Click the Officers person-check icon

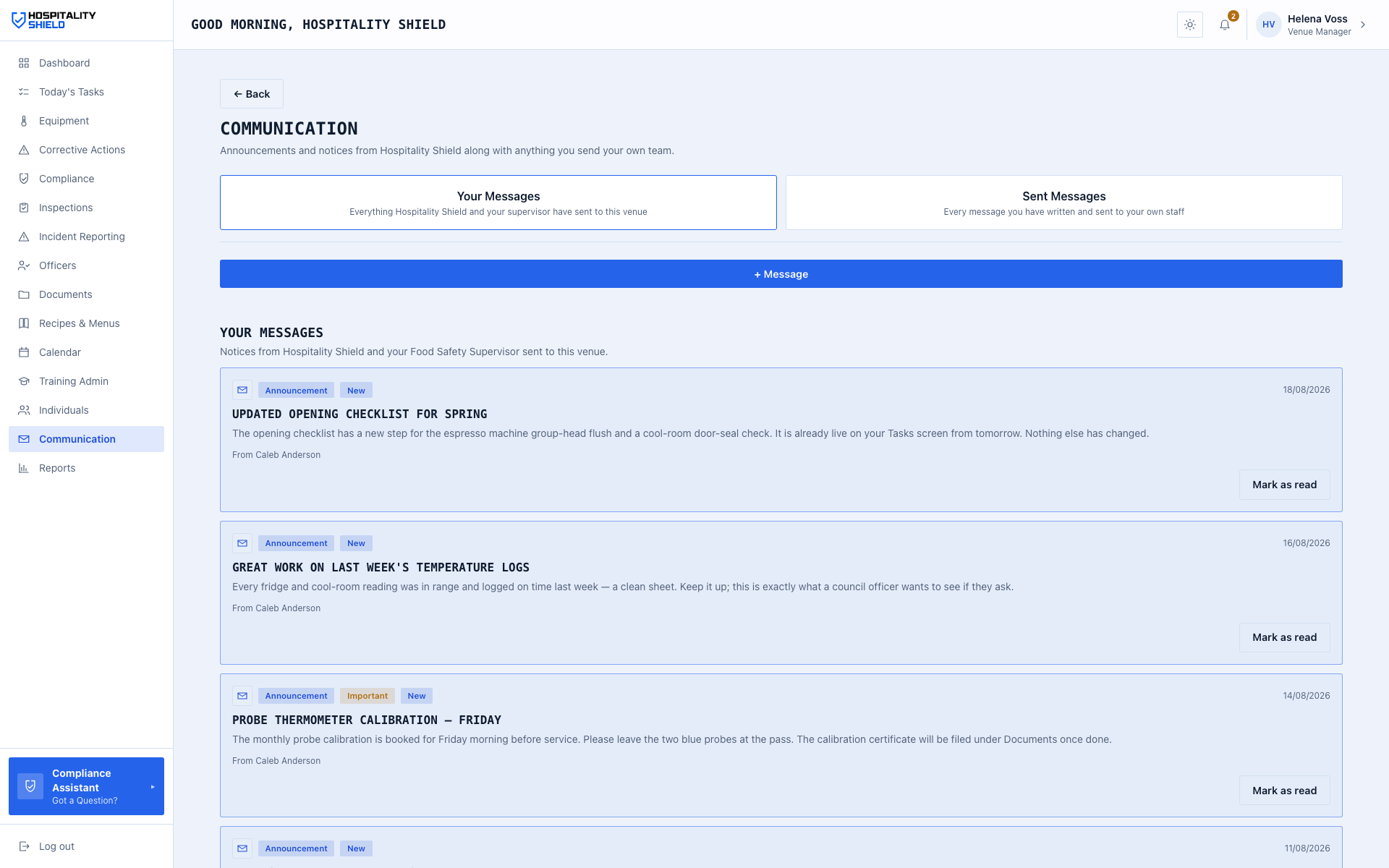pos(24,265)
